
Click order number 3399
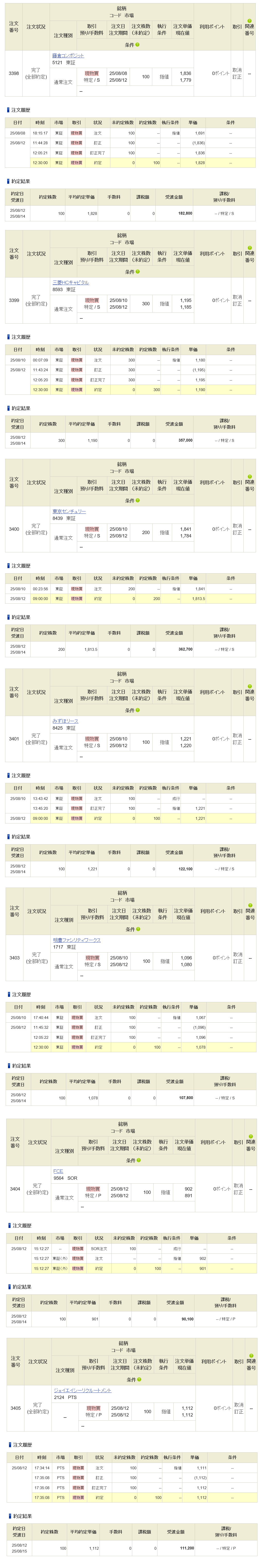pyautogui.click(x=13, y=300)
